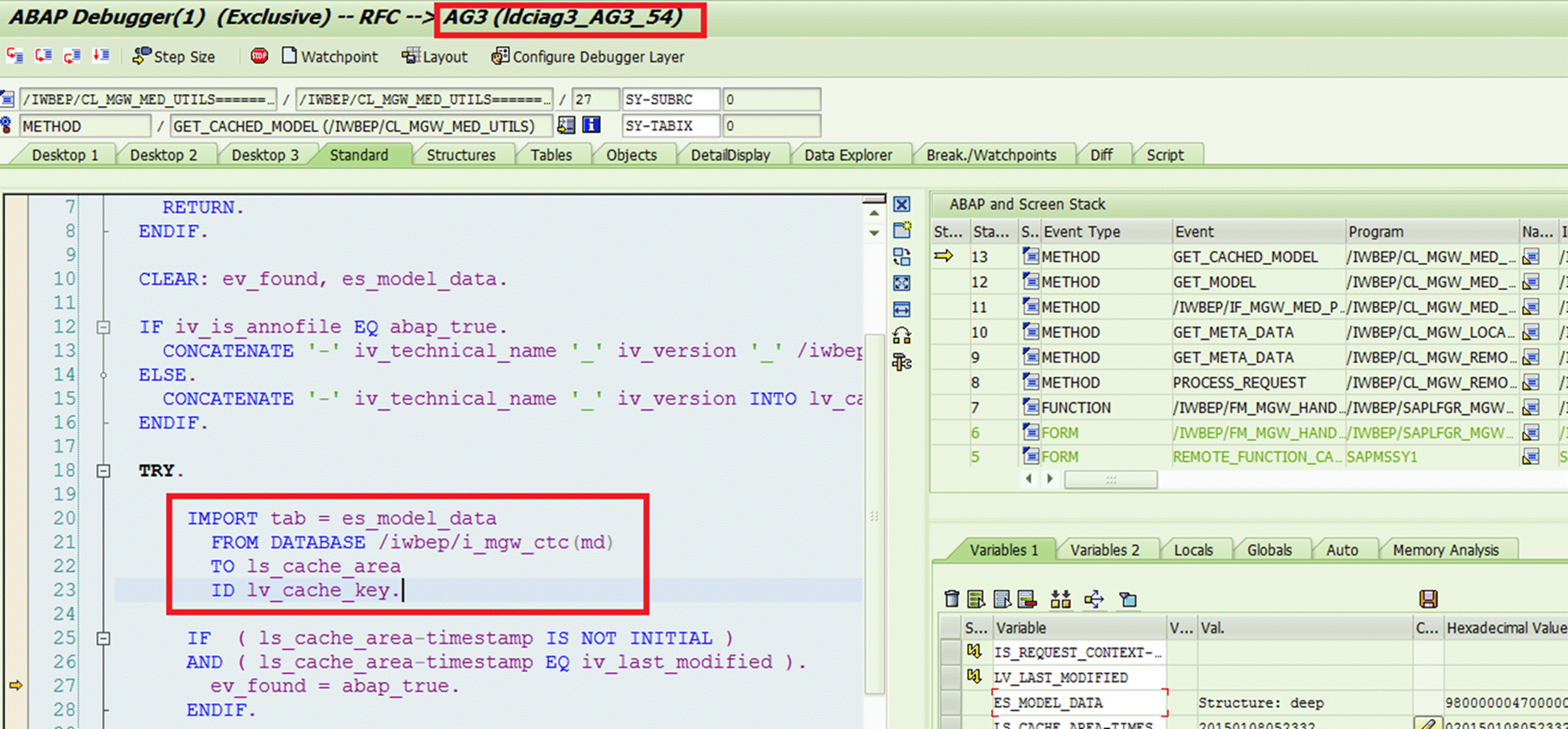Click the hammer-wrench services tool icon
Viewport: 1568px width, 729px height.
pyautogui.click(x=902, y=363)
